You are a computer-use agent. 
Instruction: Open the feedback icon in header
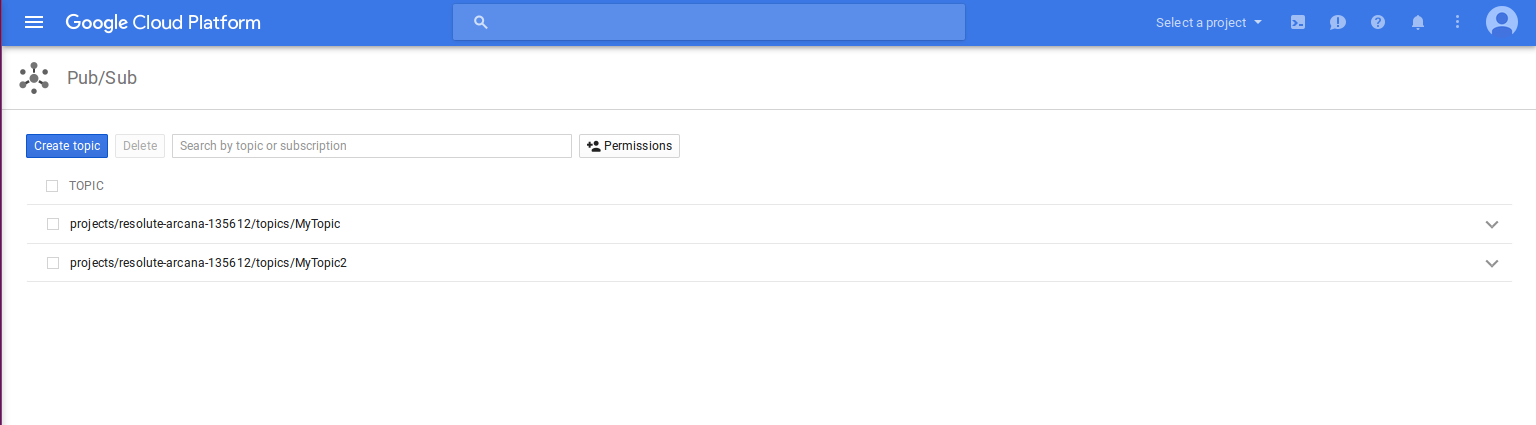1338,22
